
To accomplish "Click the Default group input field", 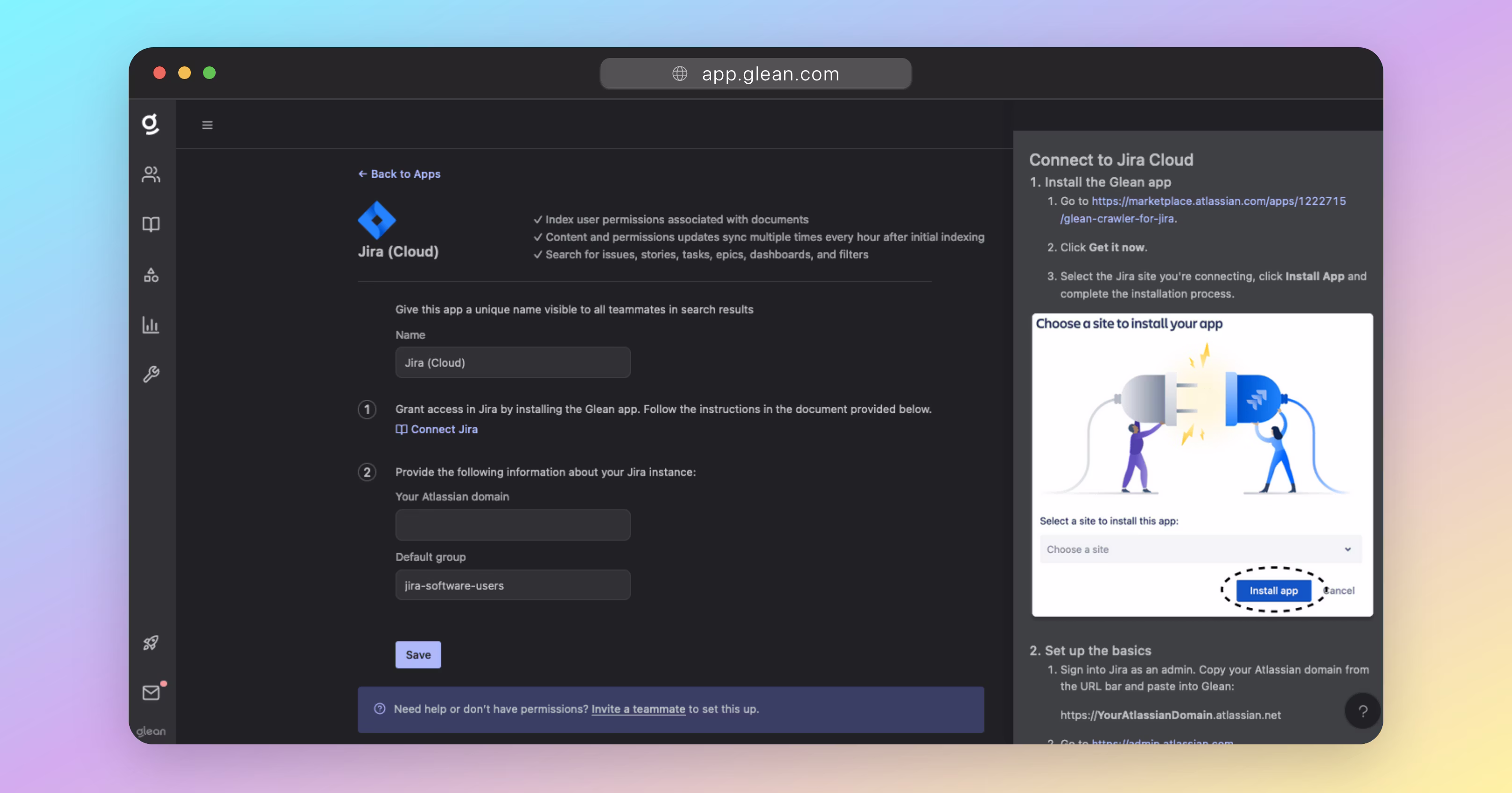I will tap(513, 585).
